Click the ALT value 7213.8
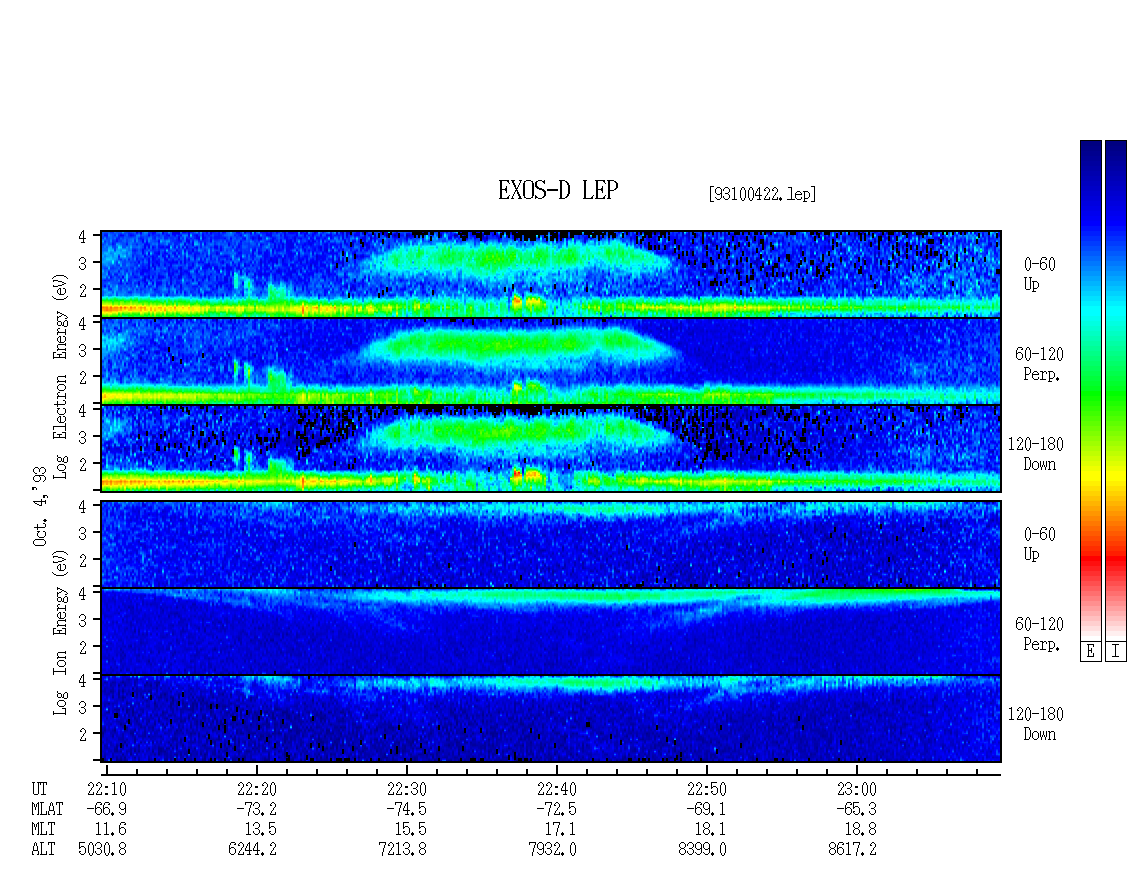 click(402, 850)
